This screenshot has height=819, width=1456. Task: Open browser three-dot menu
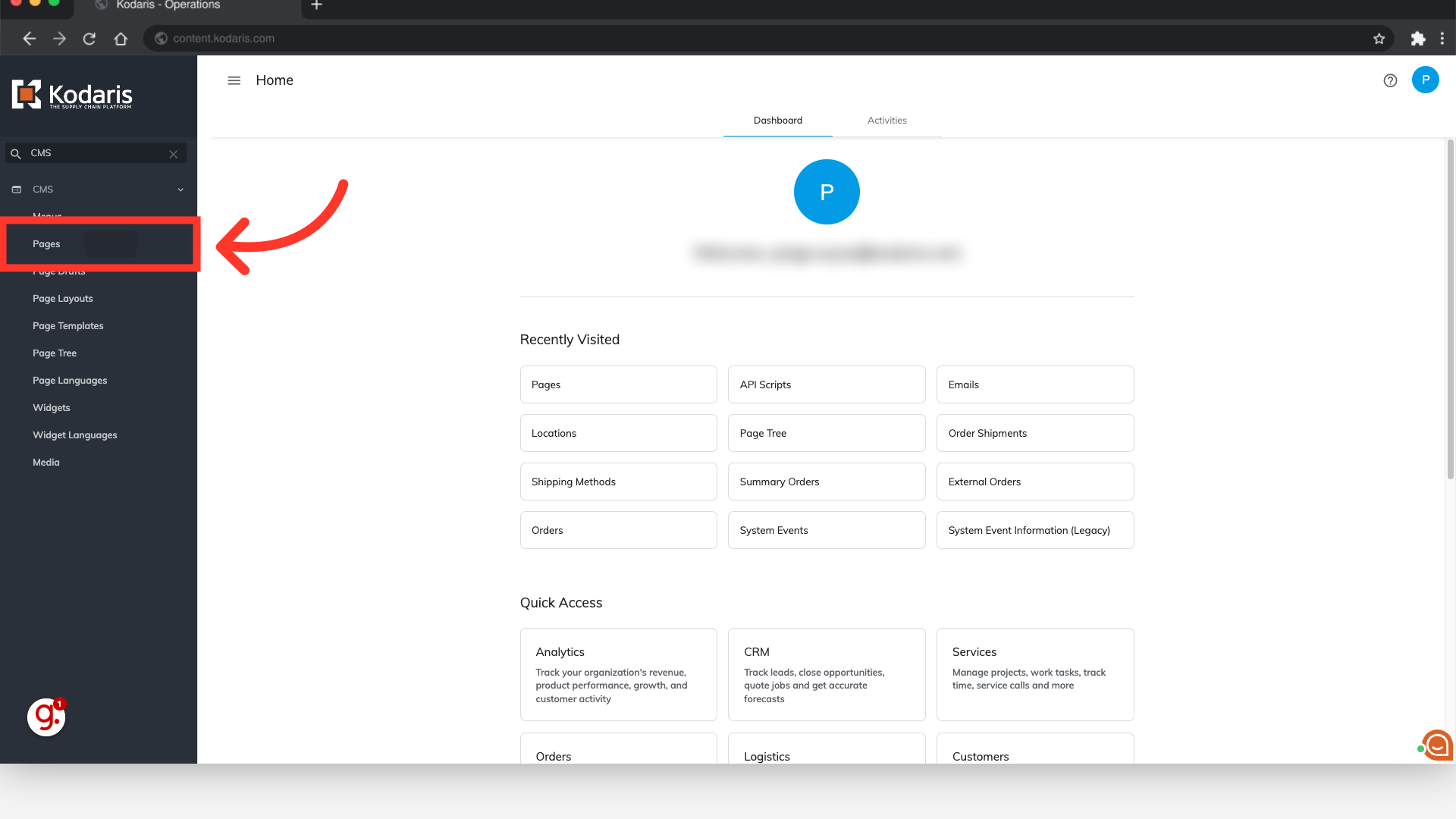click(1442, 39)
